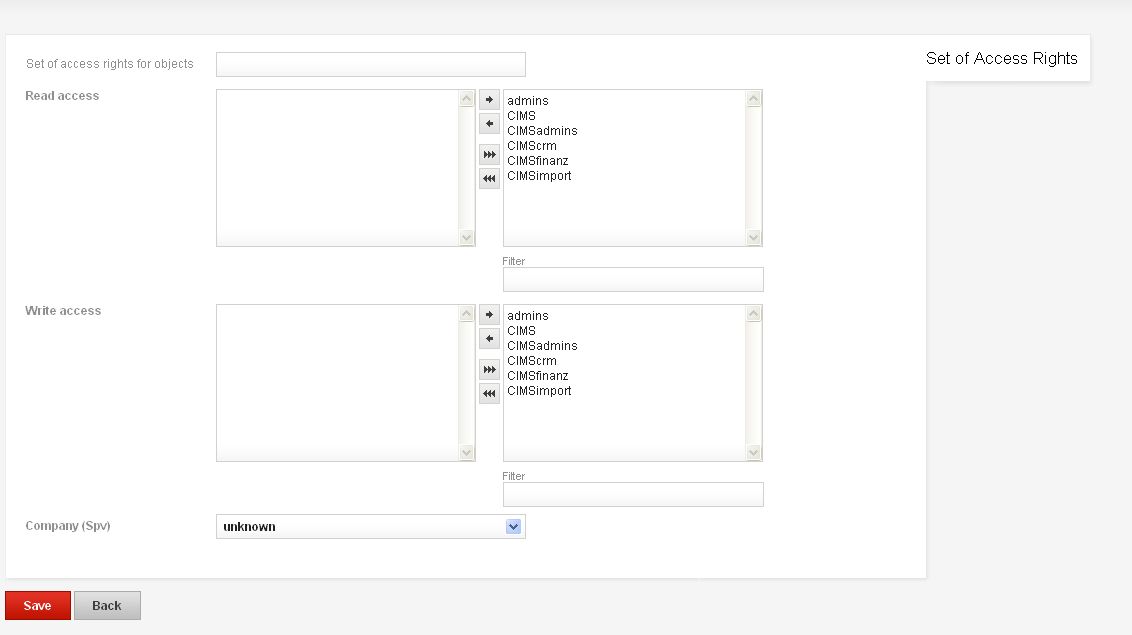Select CIMSfinanz in the Write access list
This screenshot has width=1132, height=635.
pyautogui.click(x=538, y=376)
